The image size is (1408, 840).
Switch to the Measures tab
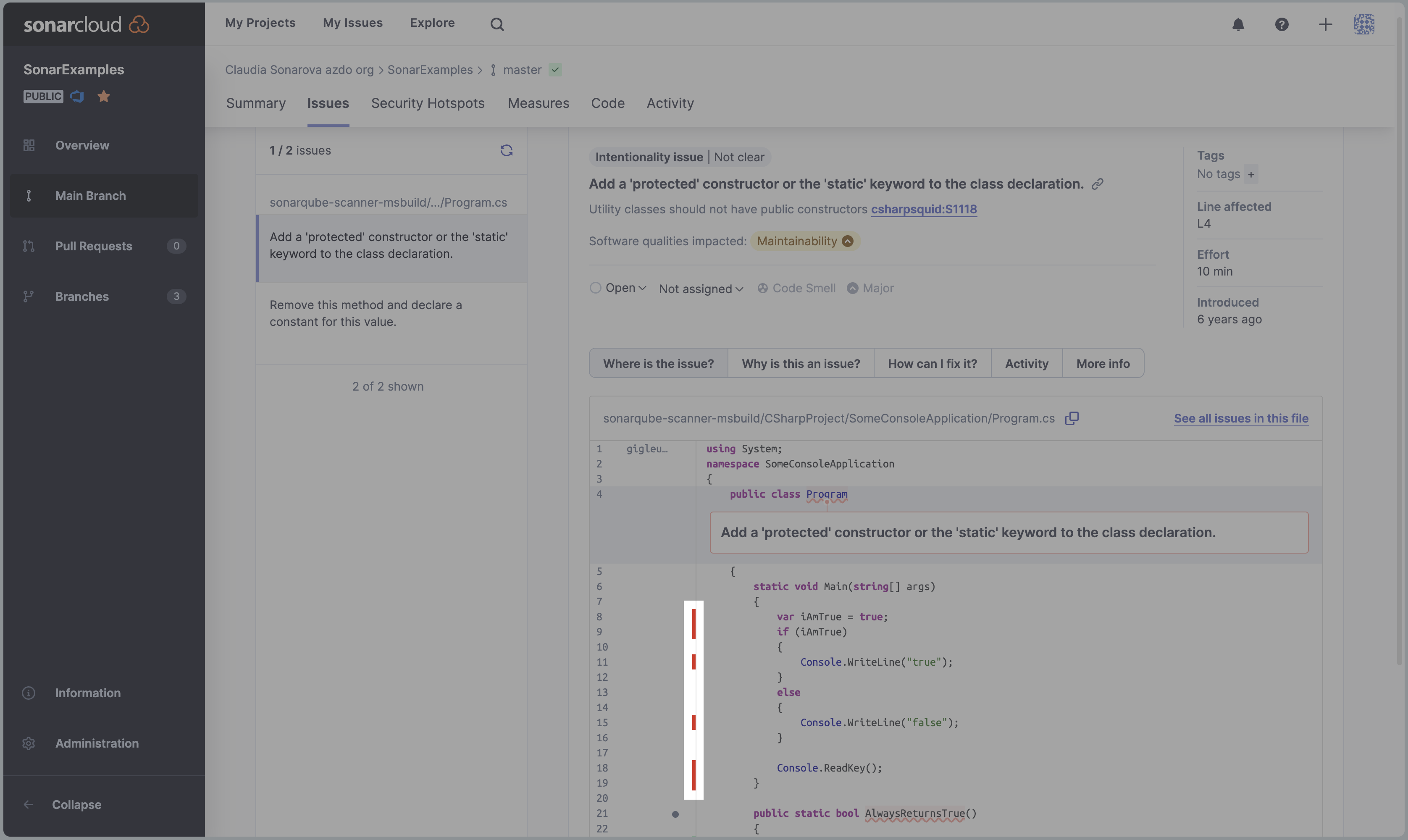[x=538, y=103]
